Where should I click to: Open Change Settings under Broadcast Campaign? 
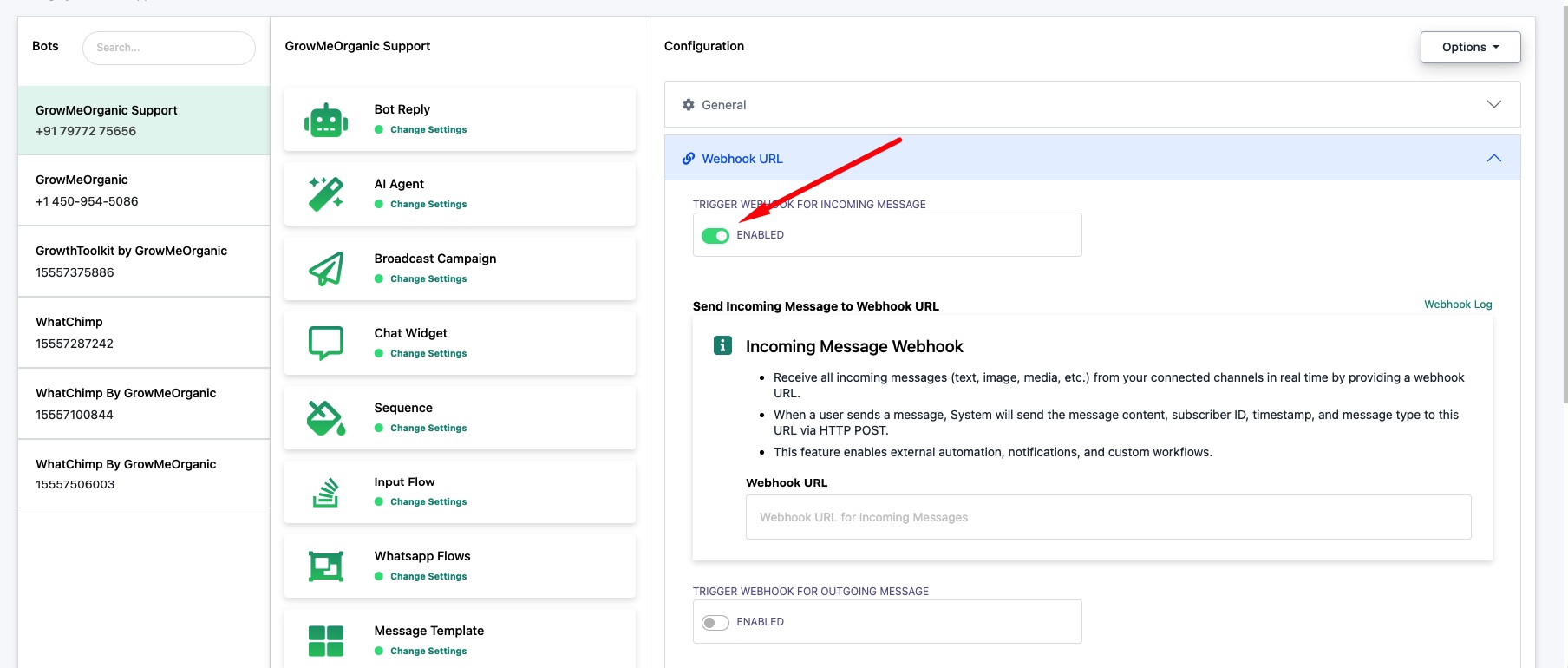coord(428,278)
